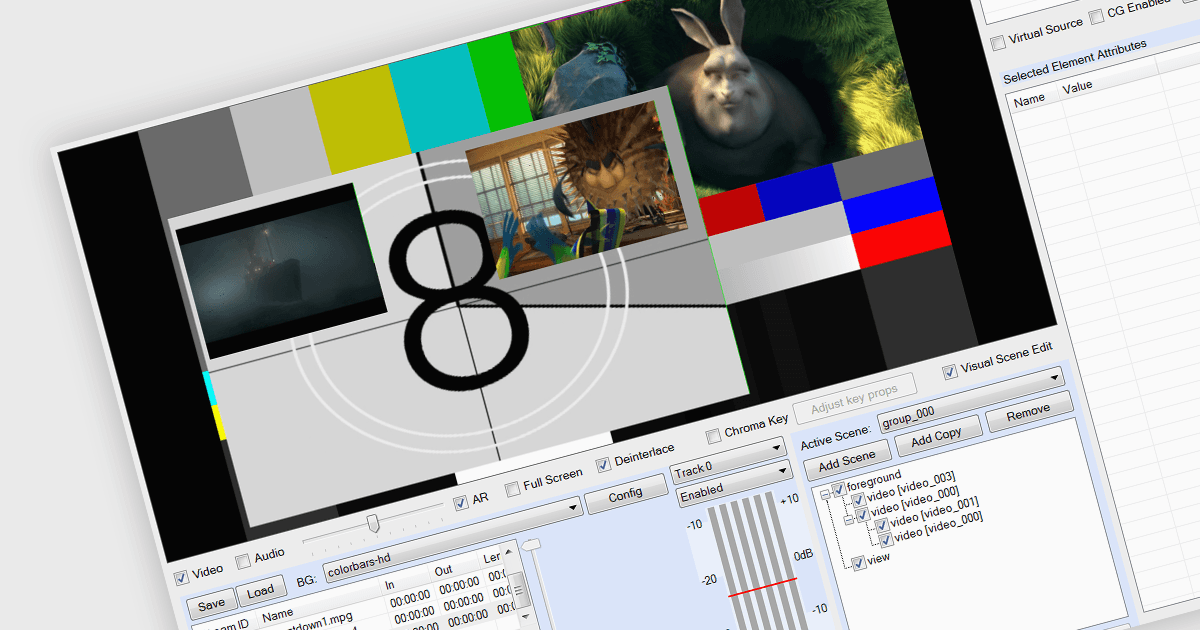
Task: Uncheck the video [video_001] node checkbox
Action: [x=881, y=524]
